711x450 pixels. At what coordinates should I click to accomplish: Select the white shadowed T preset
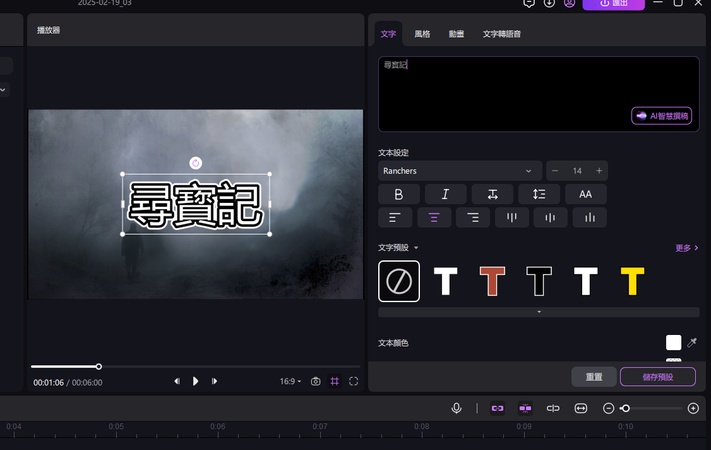click(x=586, y=281)
